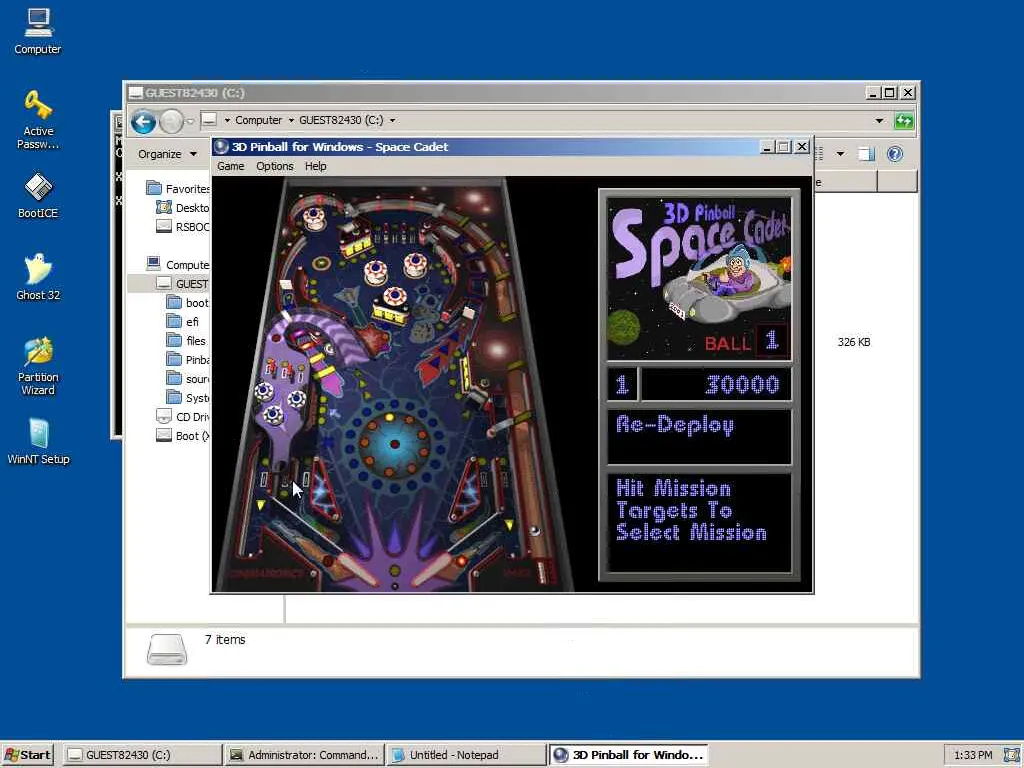This screenshot has height=768, width=1024.
Task: Click the 326 KB size value in Explorer
Action: 854,342
